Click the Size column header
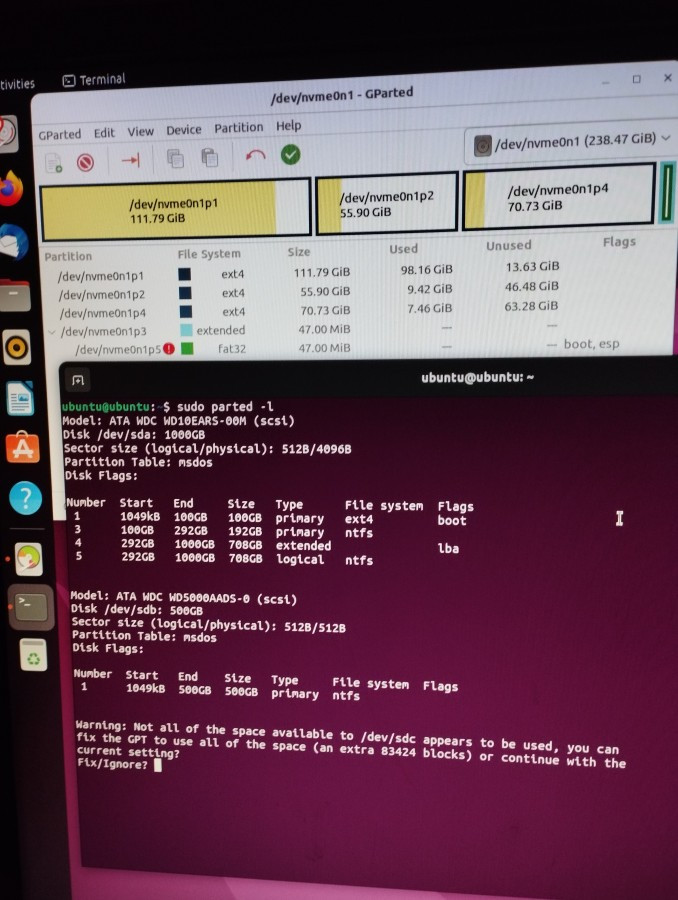Screen dimensions: 678x900 pos(299,251)
